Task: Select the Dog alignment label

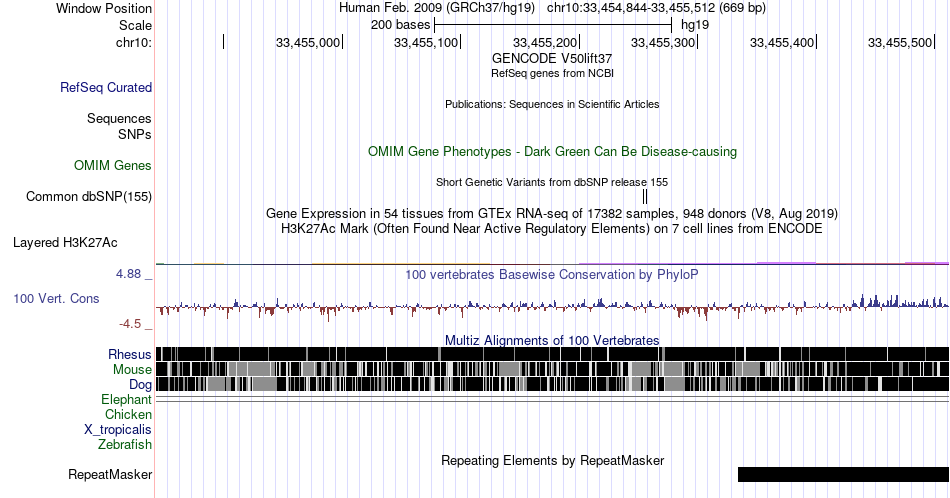Action: pos(141,385)
